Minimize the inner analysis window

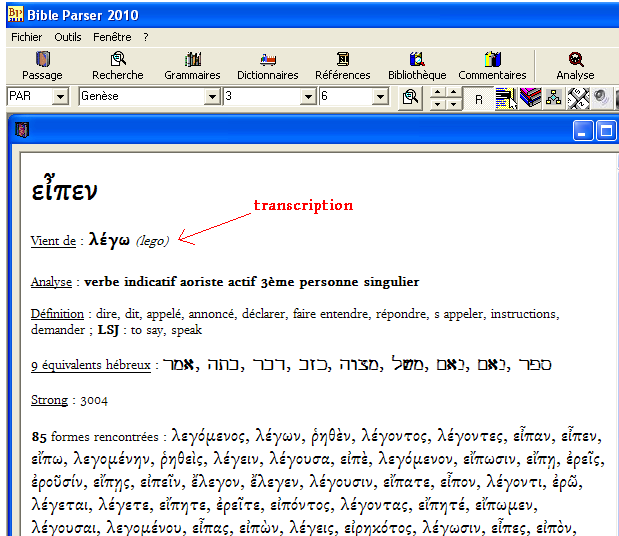(x=583, y=130)
